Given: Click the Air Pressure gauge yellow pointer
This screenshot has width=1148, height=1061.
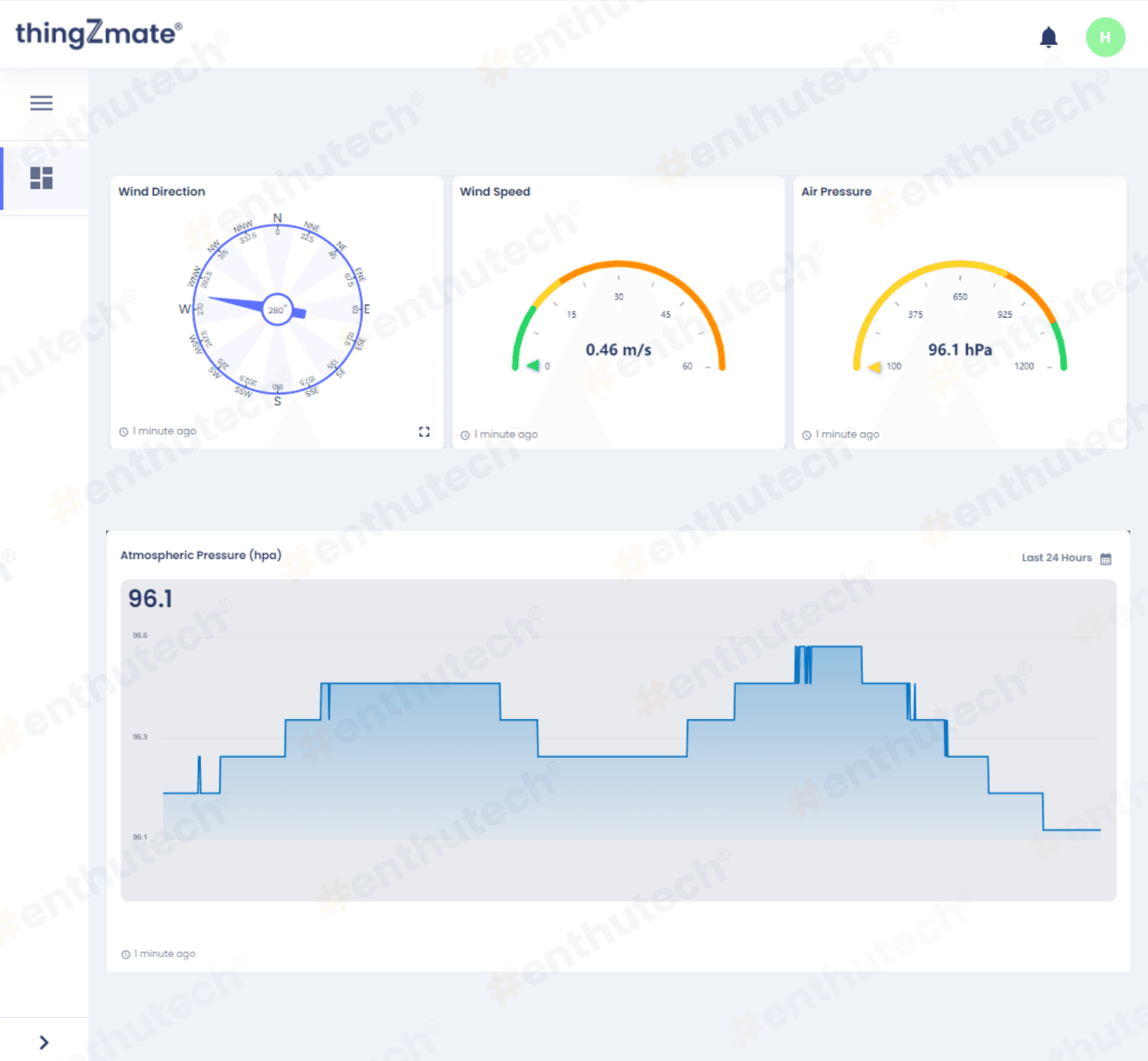Looking at the screenshot, I should click(x=875, y=367).
